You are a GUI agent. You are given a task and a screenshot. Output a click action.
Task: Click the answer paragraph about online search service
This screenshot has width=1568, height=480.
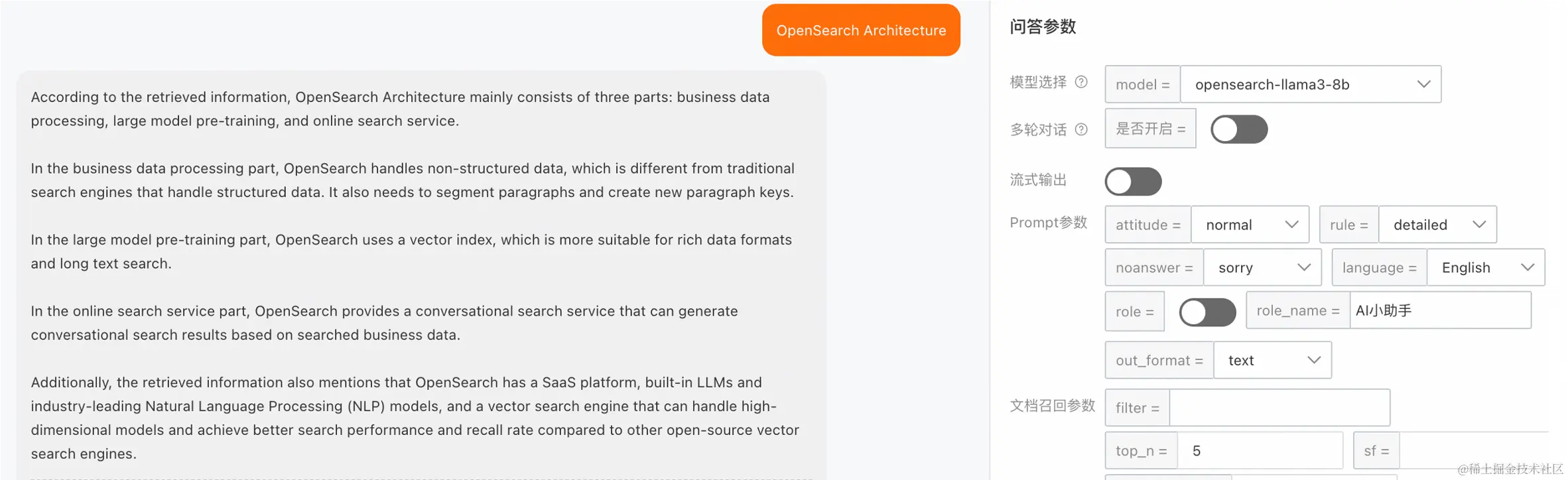click(384, 323)
